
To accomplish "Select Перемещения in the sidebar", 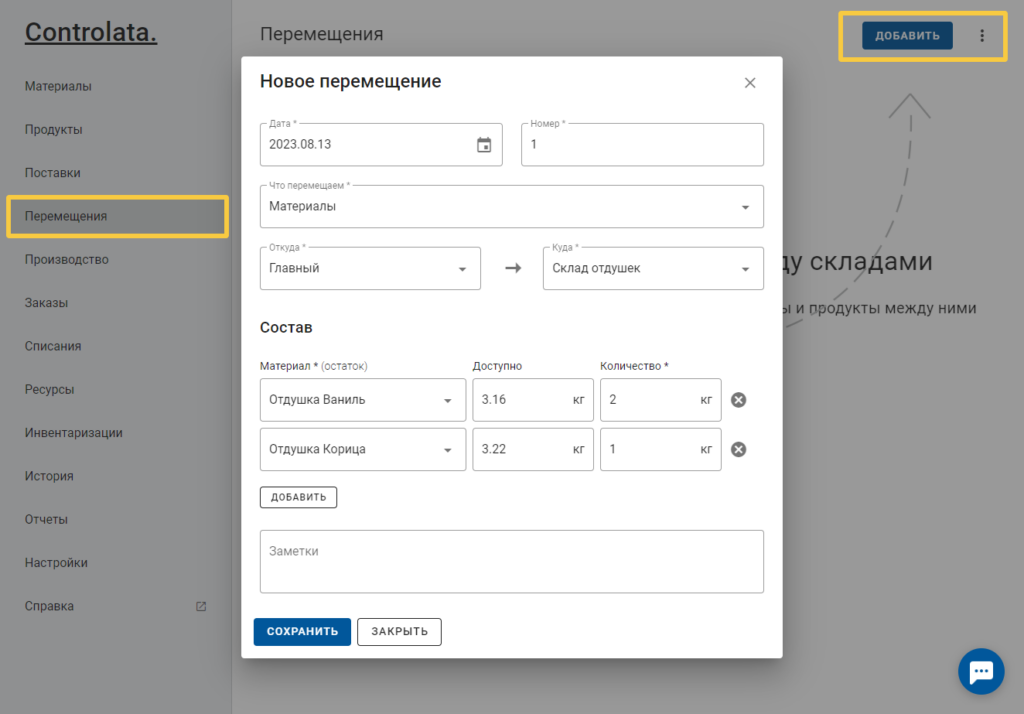I will pyautogui.click(x=118, y=216).
